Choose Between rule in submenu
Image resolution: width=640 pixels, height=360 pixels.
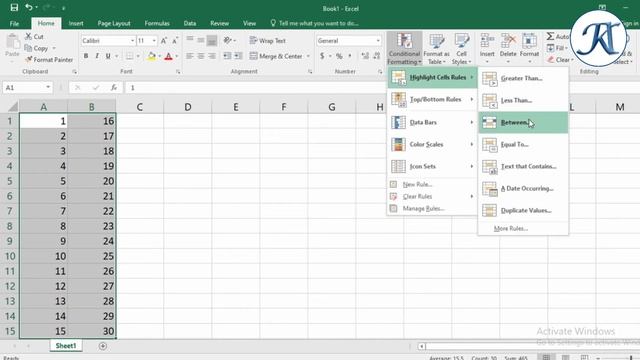pyautogui.click(x=523, y=122)
